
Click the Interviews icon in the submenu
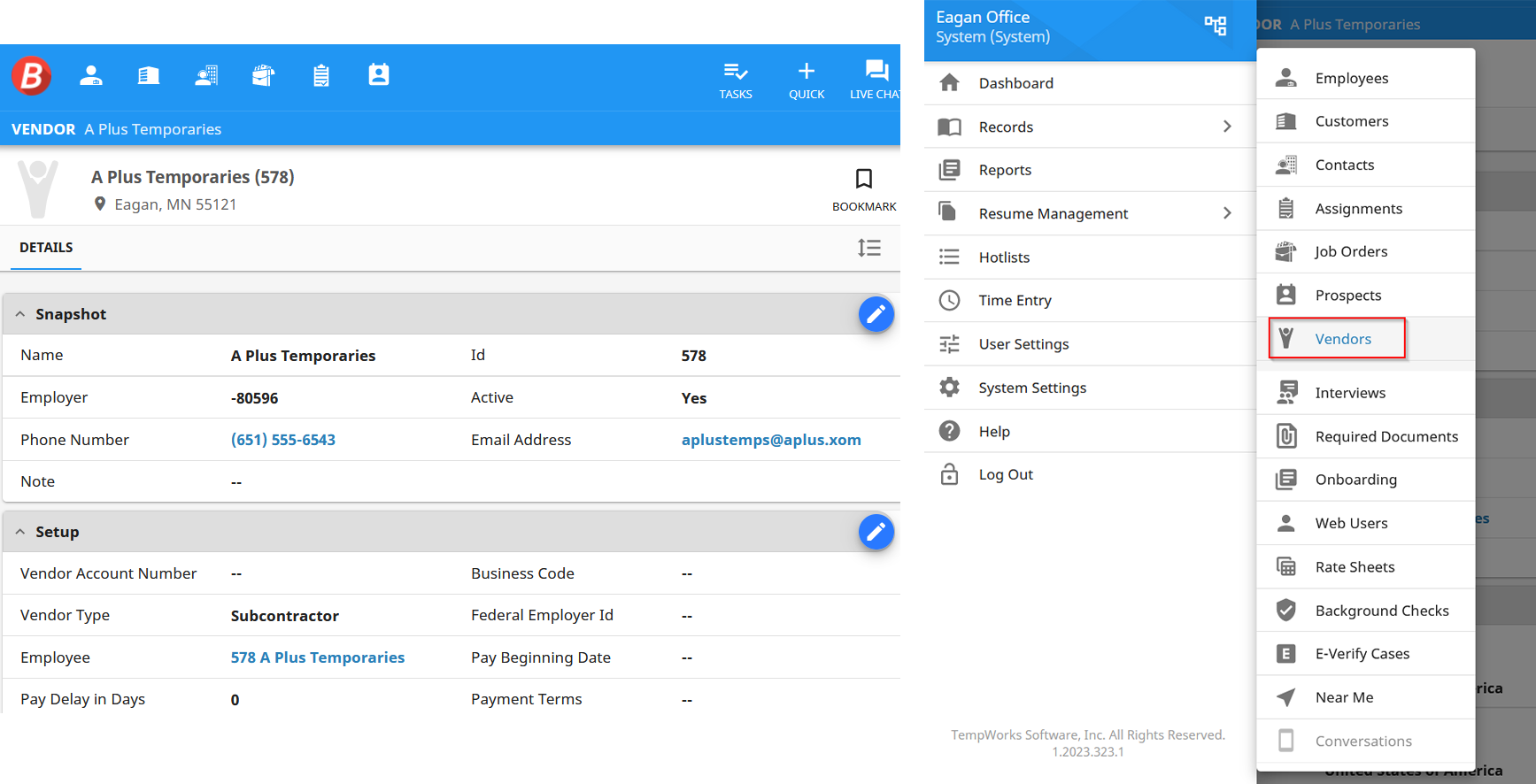point(1286,392)
